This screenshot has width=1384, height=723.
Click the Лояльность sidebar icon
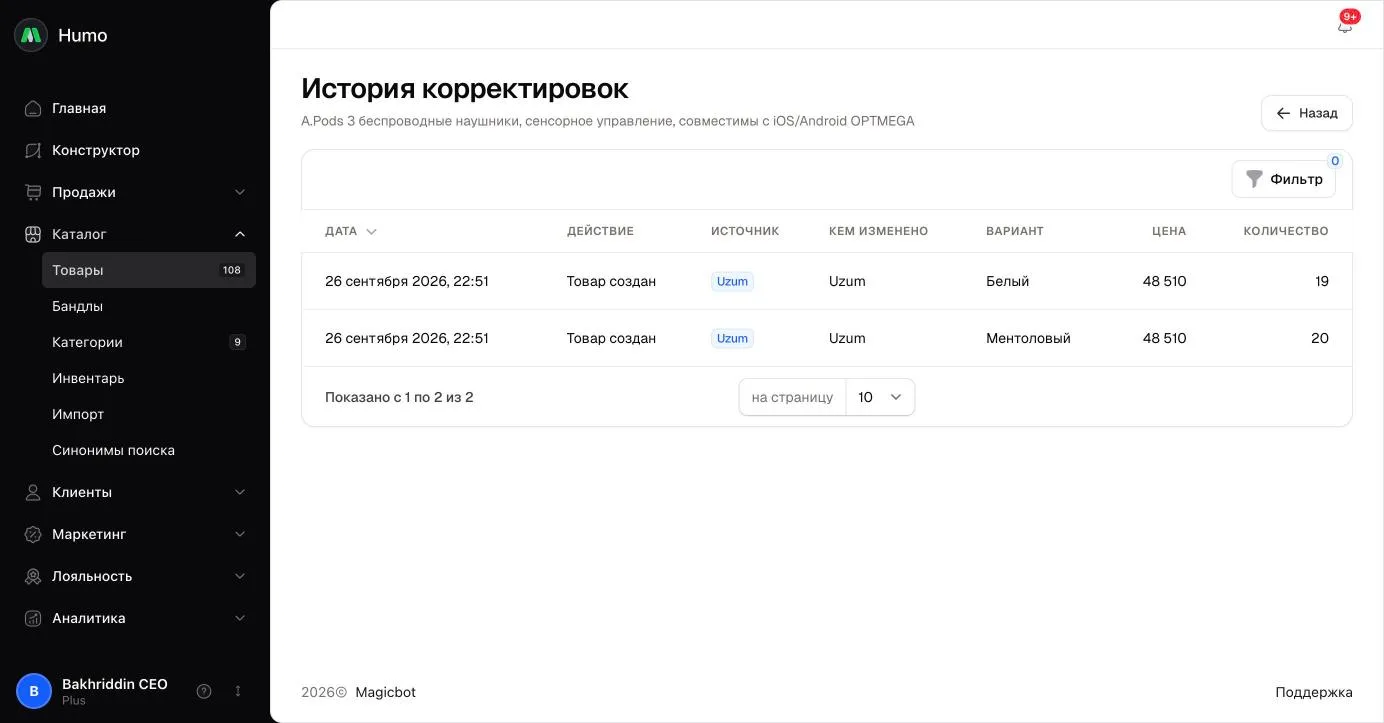tap(33, 576)
